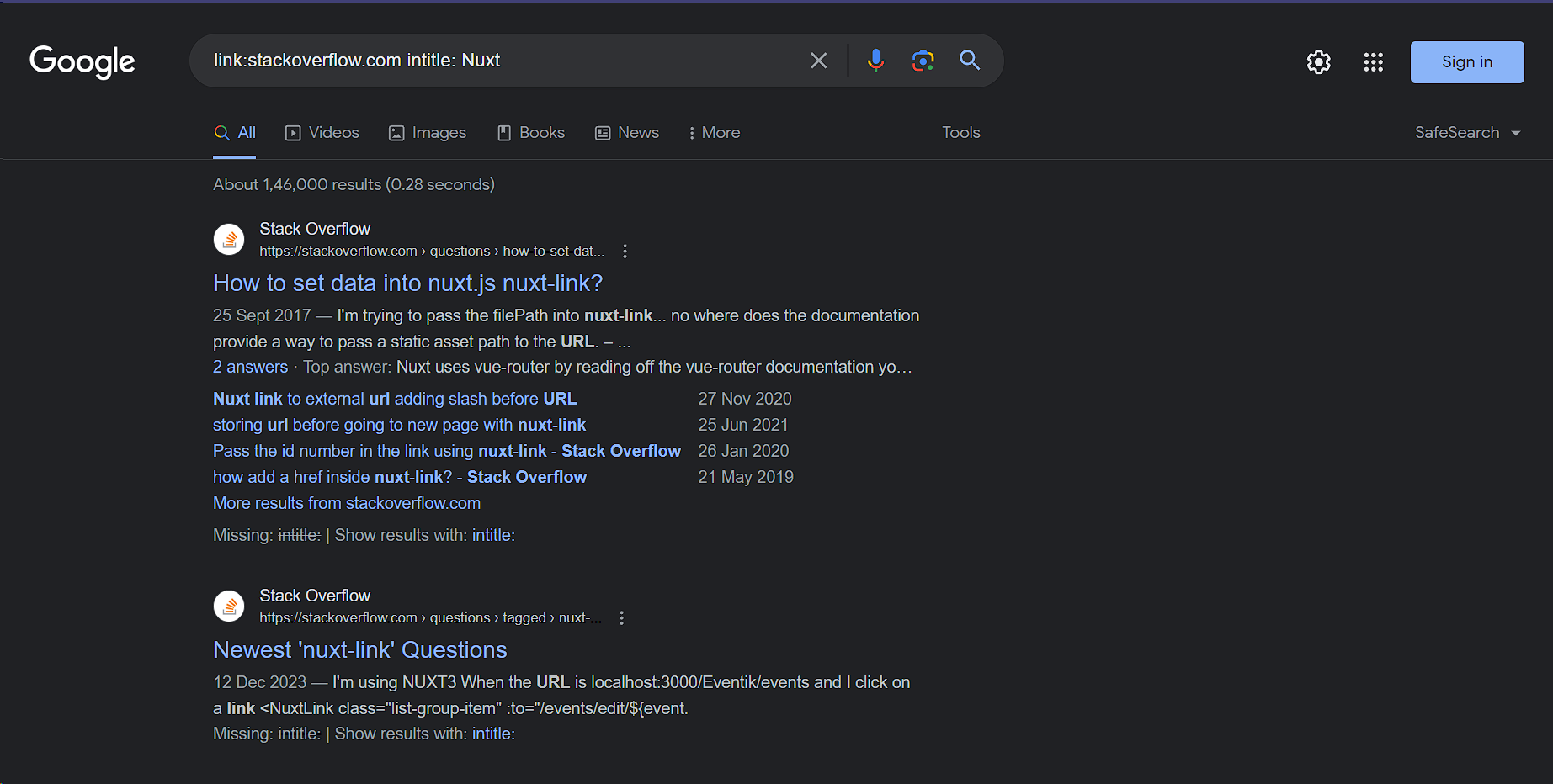Image resolution: width=1553 pixels, height=784 pixels.
Task: Switch to the Images tab
Action: pos(428,133)
